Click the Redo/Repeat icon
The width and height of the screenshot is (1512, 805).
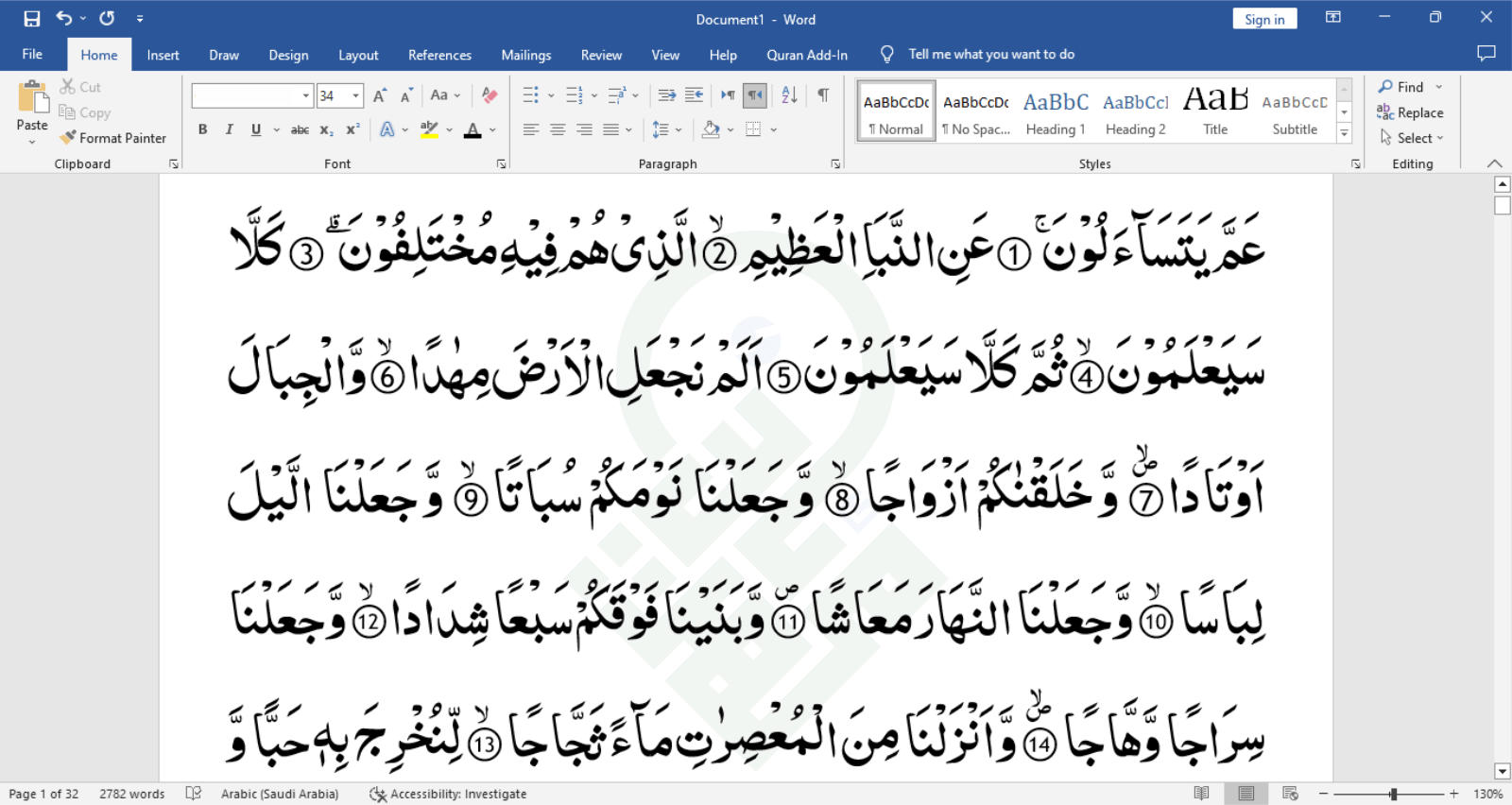coord(107,18)
